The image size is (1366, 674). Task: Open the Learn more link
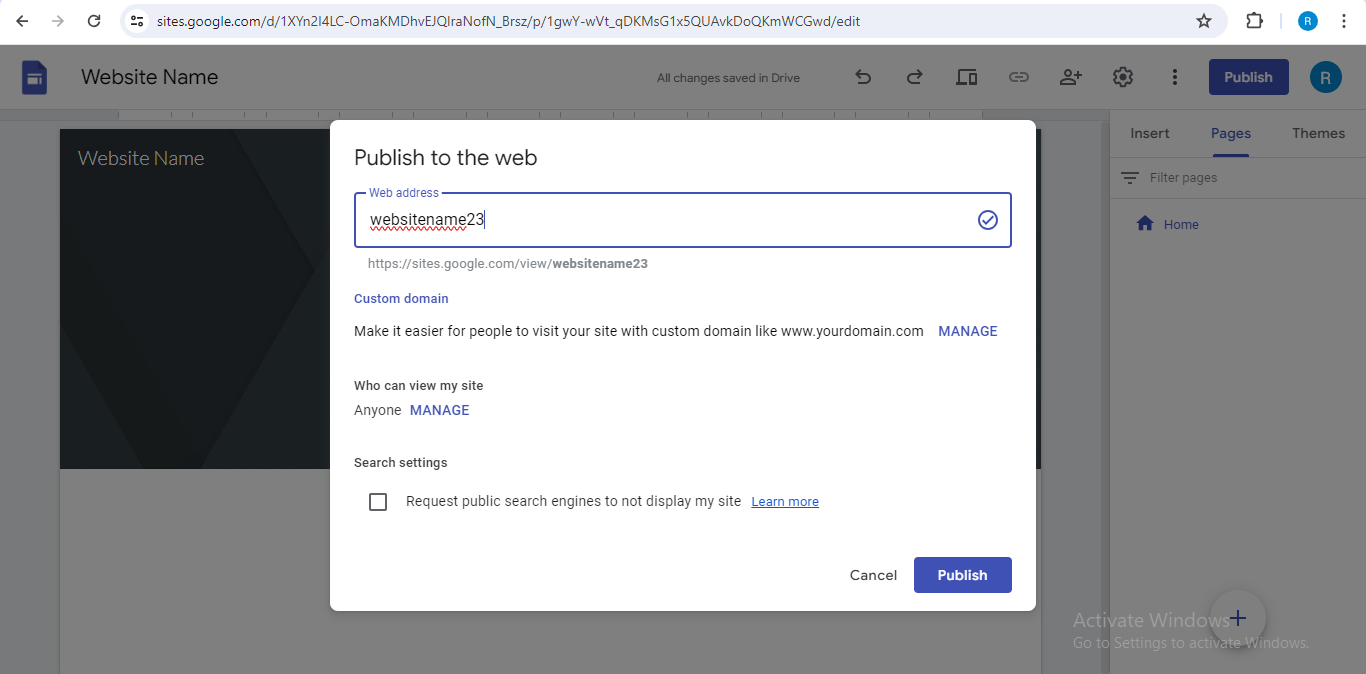[x=785, y=502]
